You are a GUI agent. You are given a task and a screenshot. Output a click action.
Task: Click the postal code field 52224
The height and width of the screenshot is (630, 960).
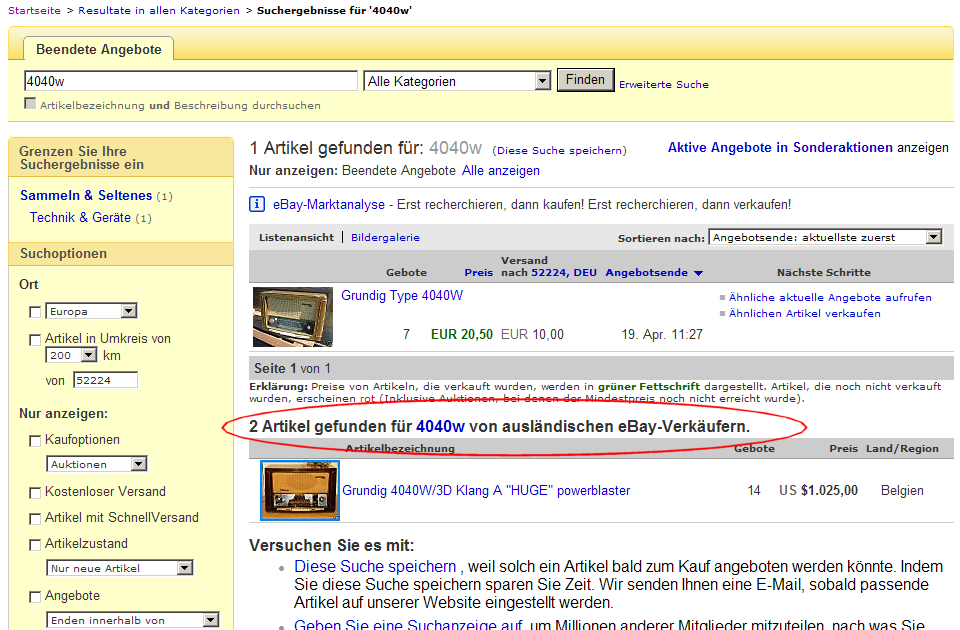(x=105, y=380)
